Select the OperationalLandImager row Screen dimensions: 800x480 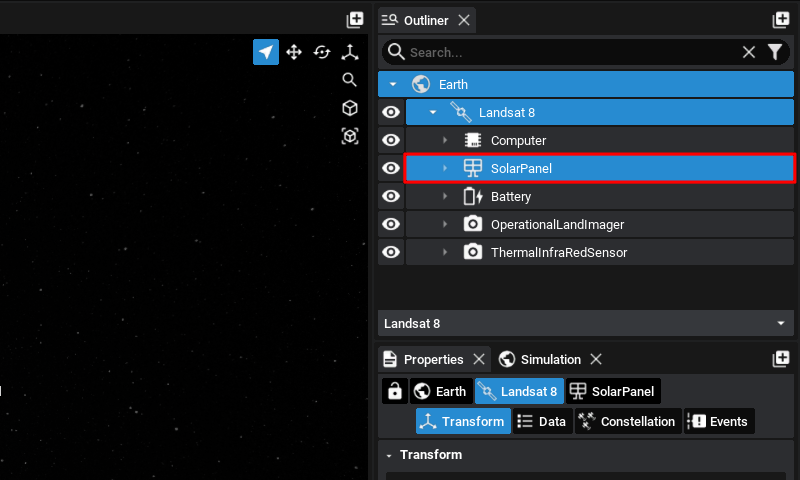[600, 224]
